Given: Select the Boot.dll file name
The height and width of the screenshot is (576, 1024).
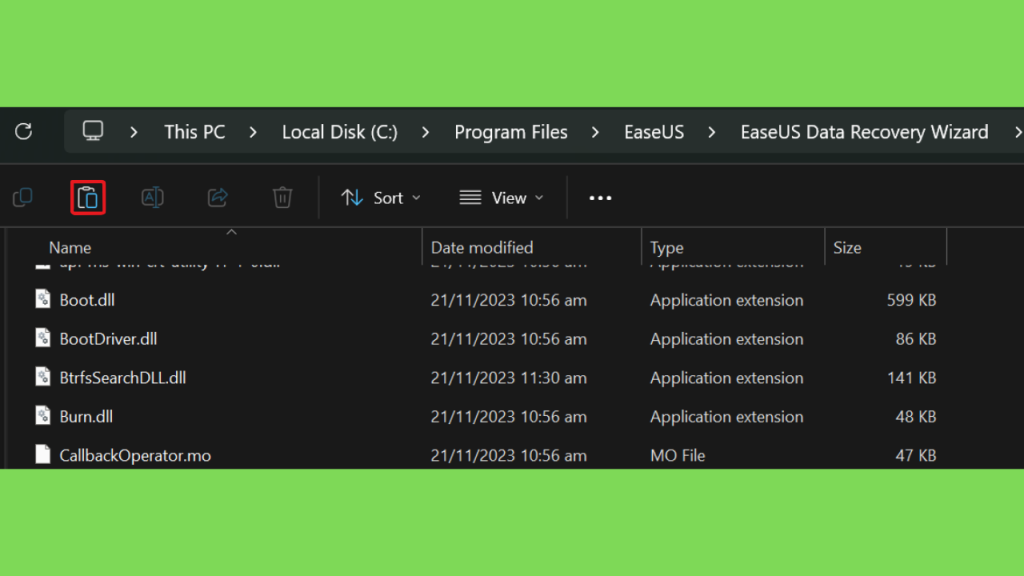Looking at the screenshot, I should coord(87,300).
